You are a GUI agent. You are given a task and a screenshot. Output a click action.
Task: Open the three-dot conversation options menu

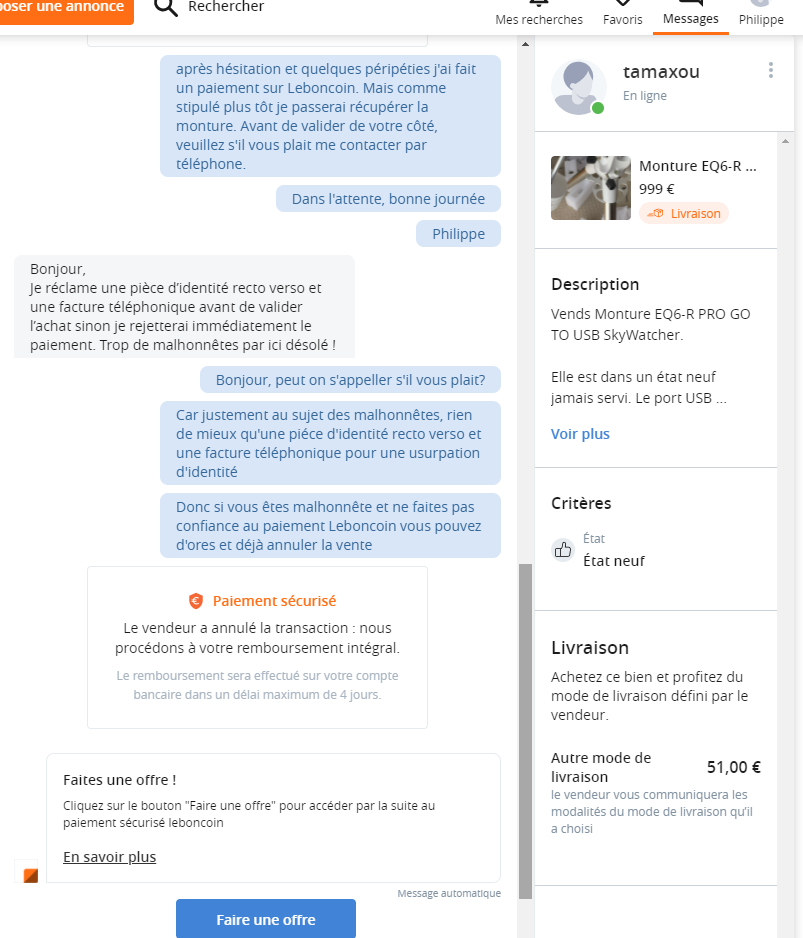click(770, 70)
